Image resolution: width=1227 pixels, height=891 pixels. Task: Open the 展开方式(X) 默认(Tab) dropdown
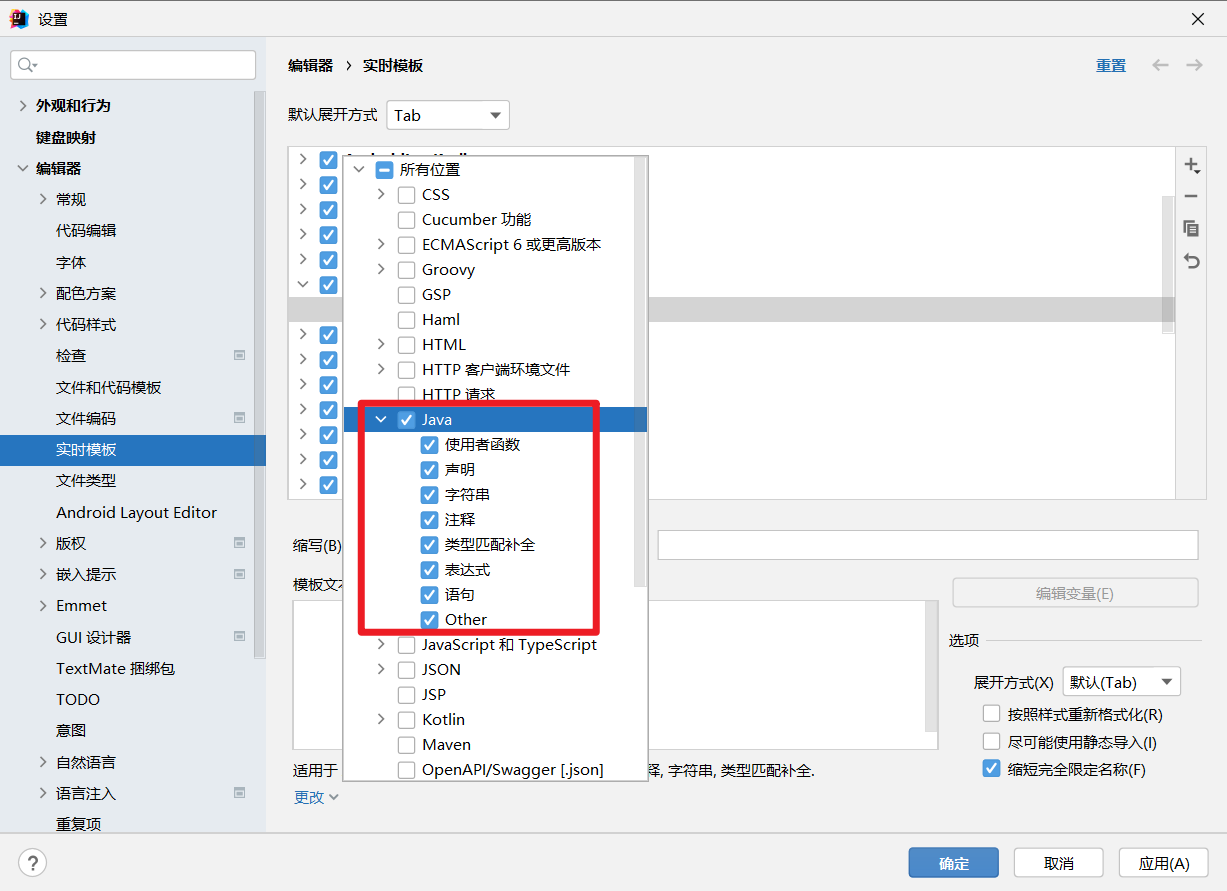coord(1121,682)
